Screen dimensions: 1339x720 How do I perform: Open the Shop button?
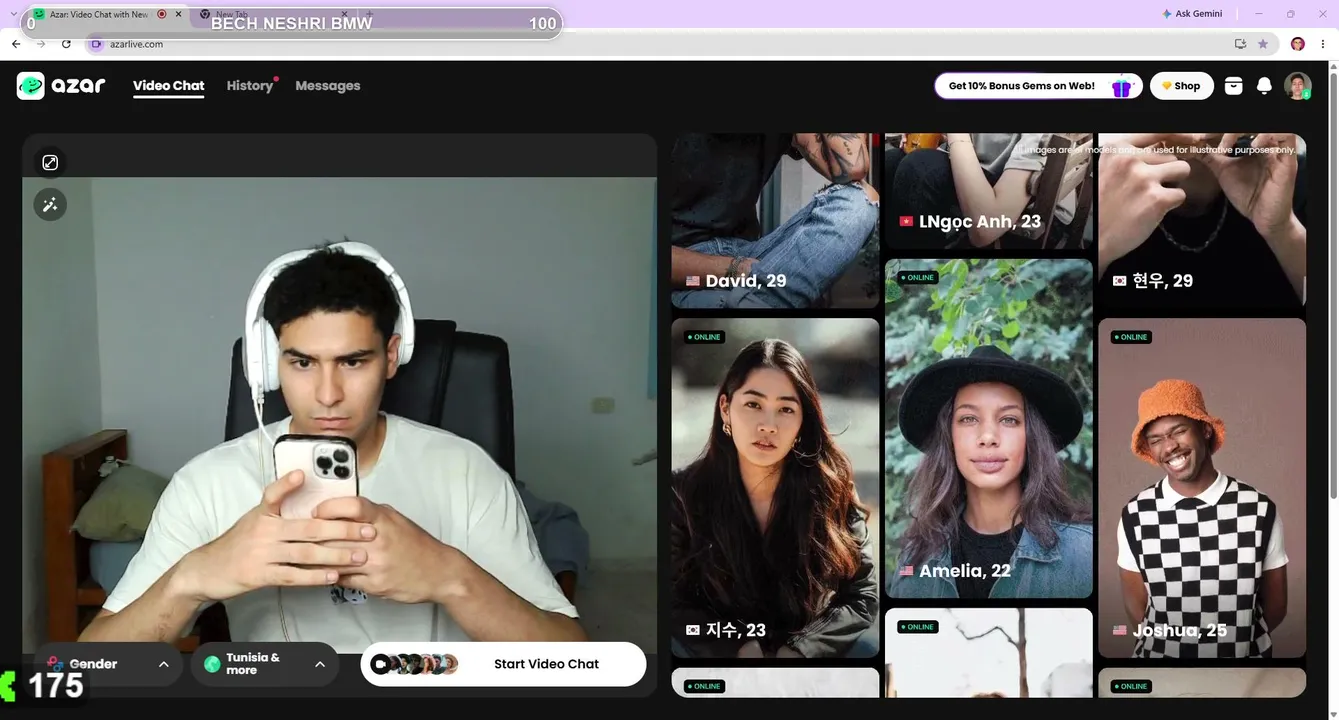(x=1182, y=86)
